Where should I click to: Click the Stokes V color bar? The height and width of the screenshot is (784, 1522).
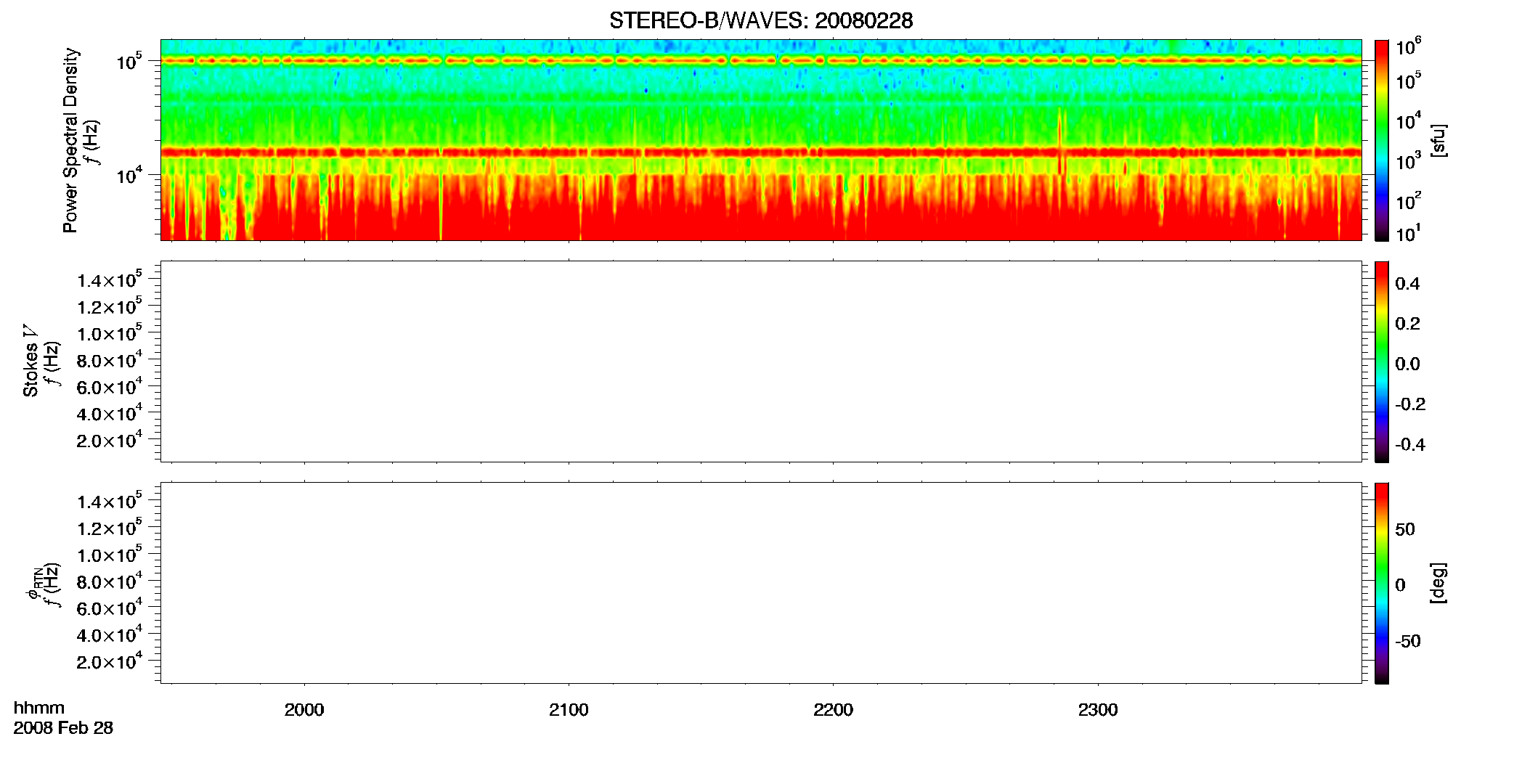pos(1382,362)
